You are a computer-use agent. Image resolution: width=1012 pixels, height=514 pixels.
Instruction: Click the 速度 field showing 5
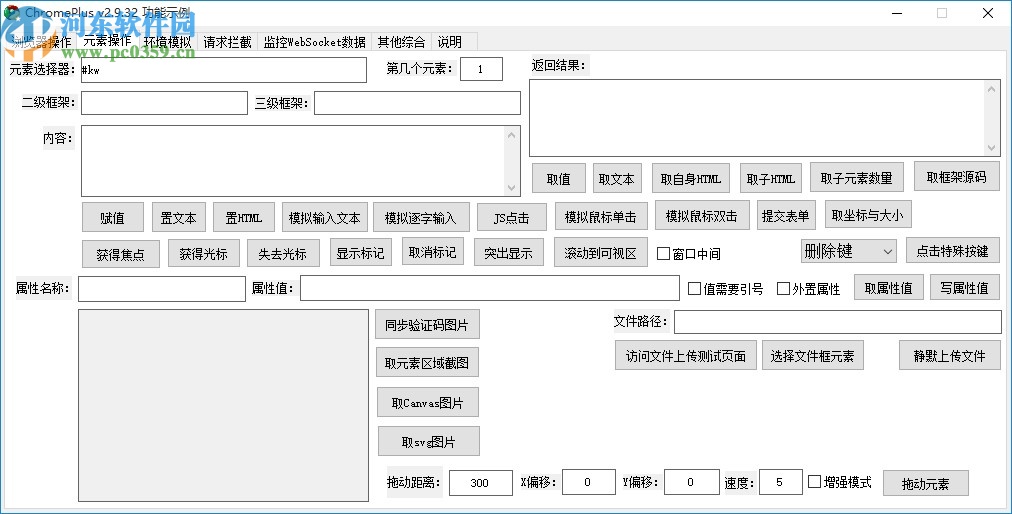pyautogui.click(x=781, y=482)
